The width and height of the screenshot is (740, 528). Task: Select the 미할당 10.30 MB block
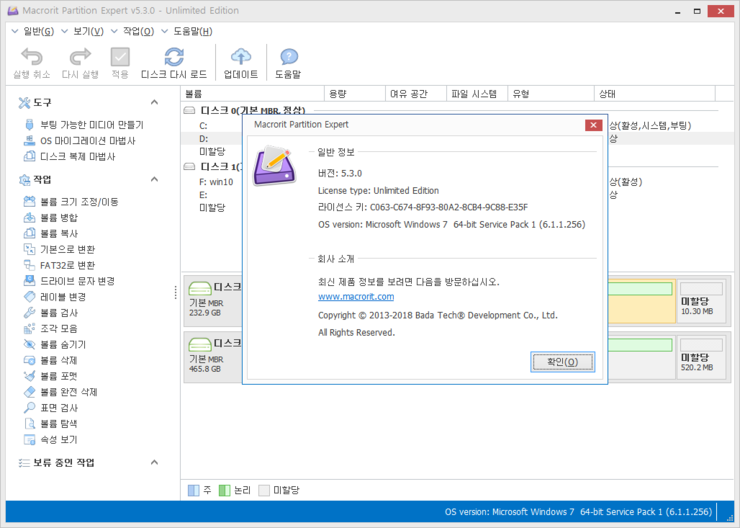701,301
